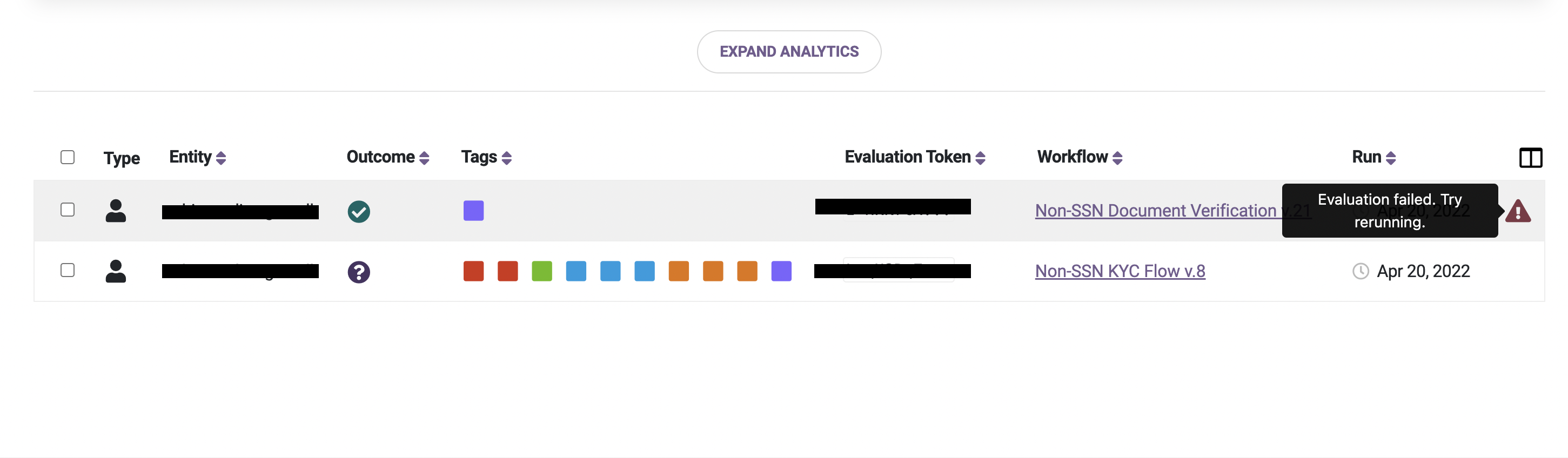Check the first row's checkbox
The image size is (1568, 458).
click(68, 209)
